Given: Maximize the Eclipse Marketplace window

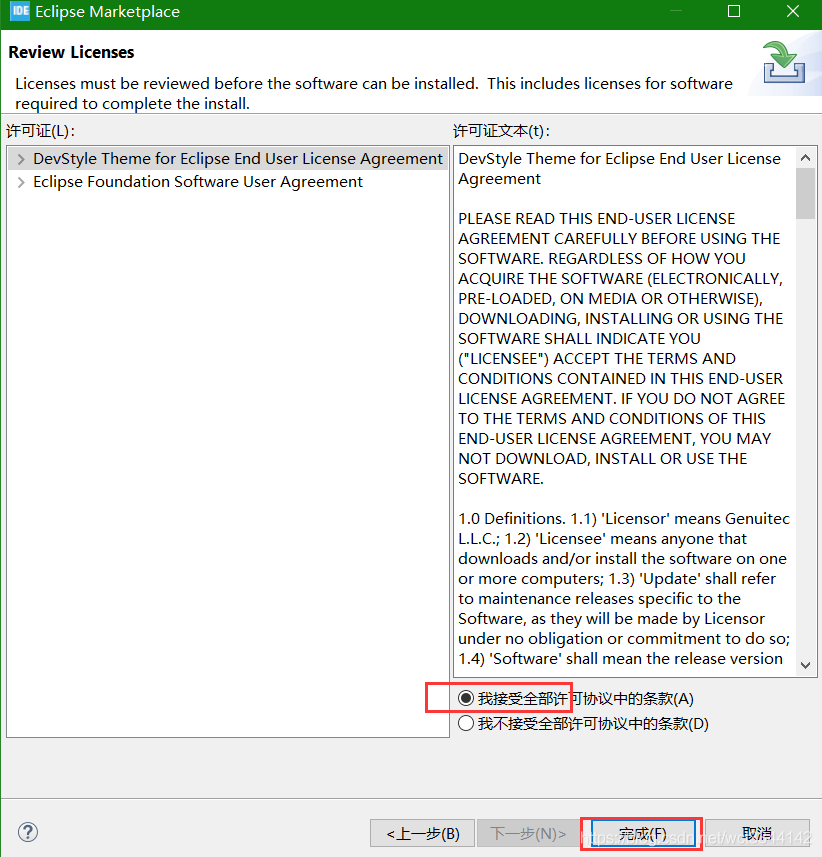Looking at the screenshot, I should [x=734, y=11].
